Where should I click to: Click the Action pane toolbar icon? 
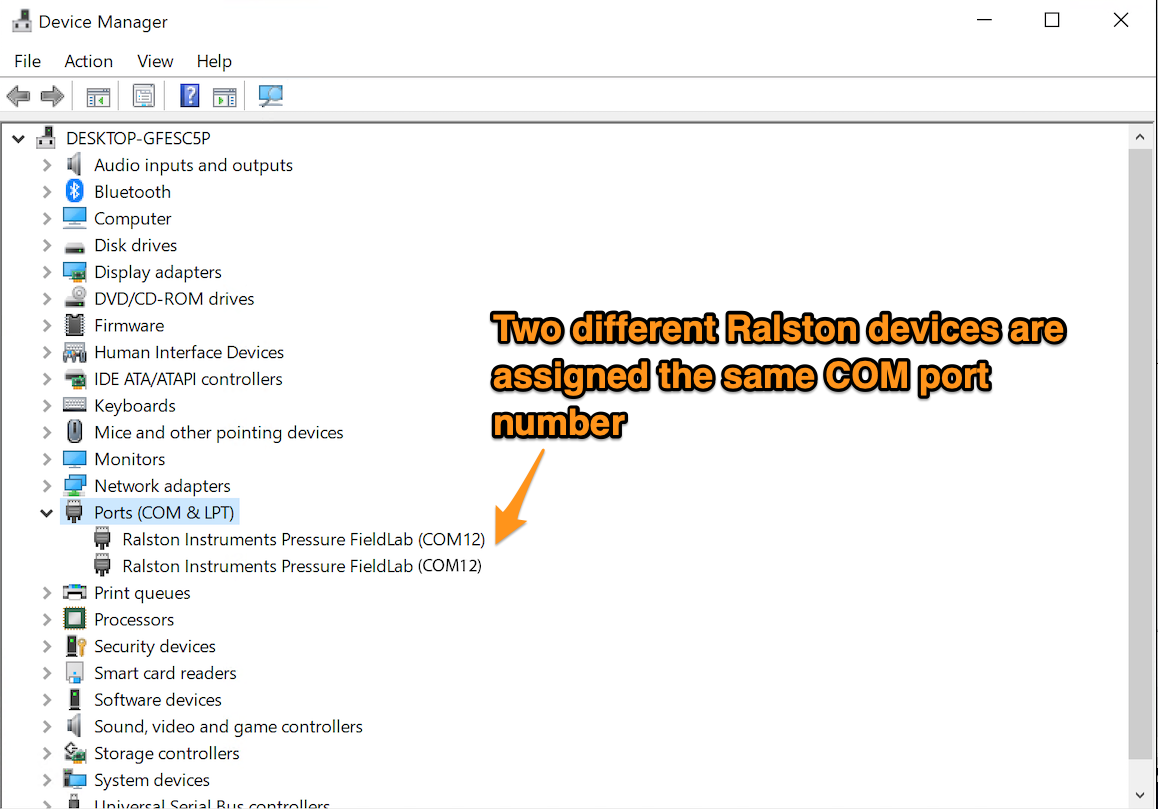click(225, 97)
